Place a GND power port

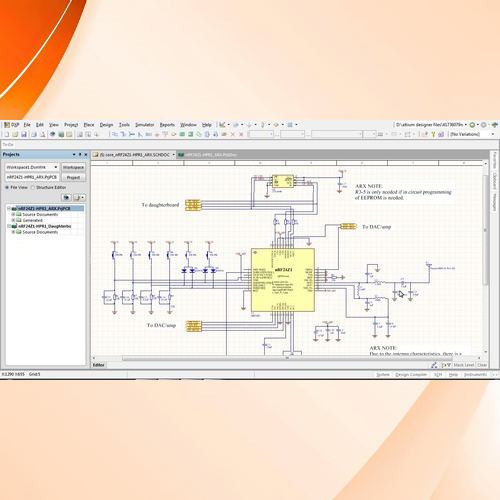157,134
